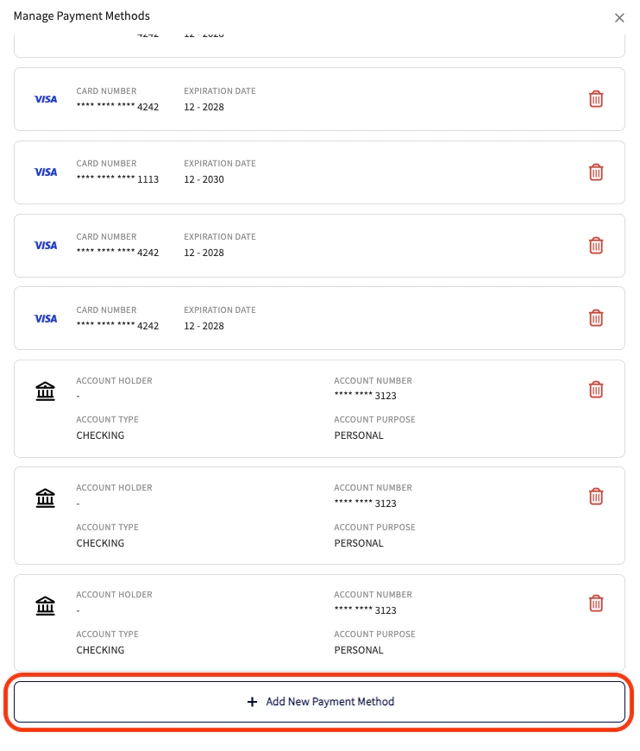The width and height of the screenshot is (640, 751).
Task: Delete the first bank account ending 3123
Action: coord(595,389)
